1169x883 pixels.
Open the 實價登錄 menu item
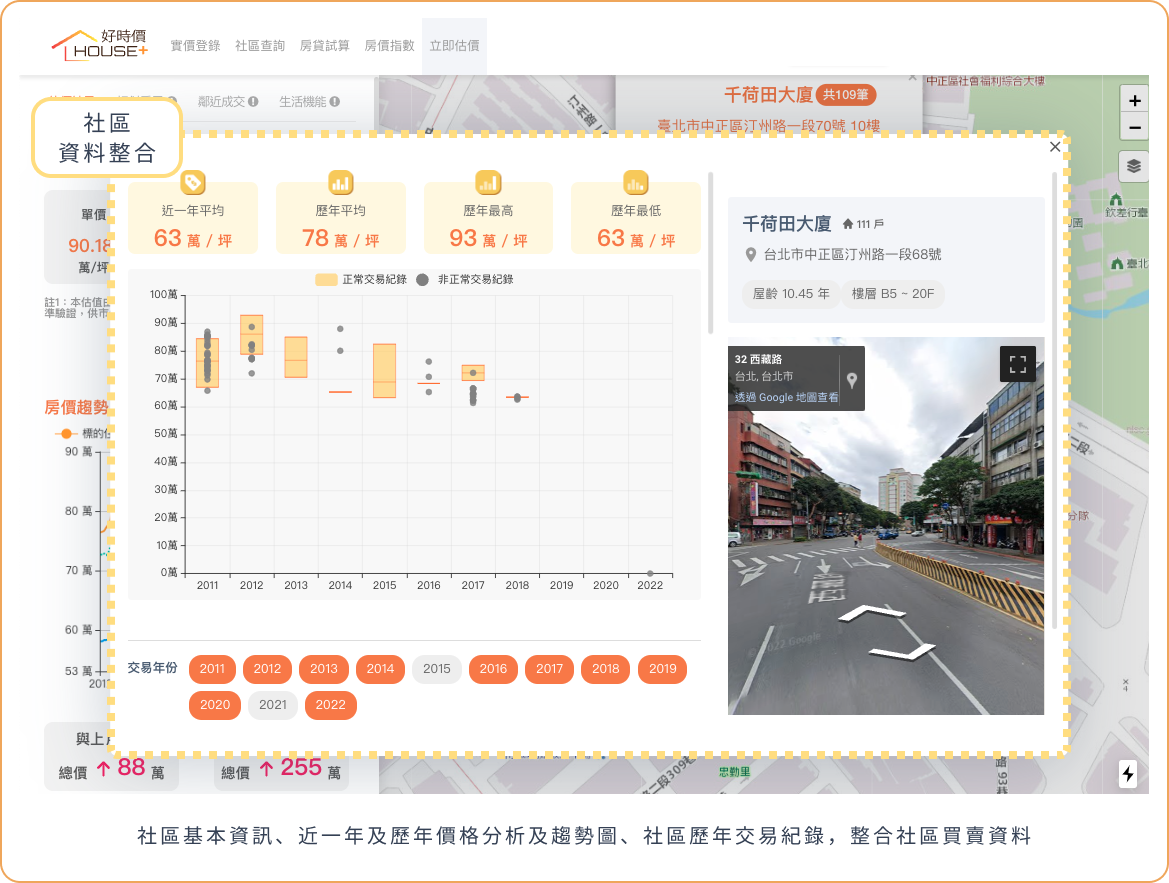point(195,46)
